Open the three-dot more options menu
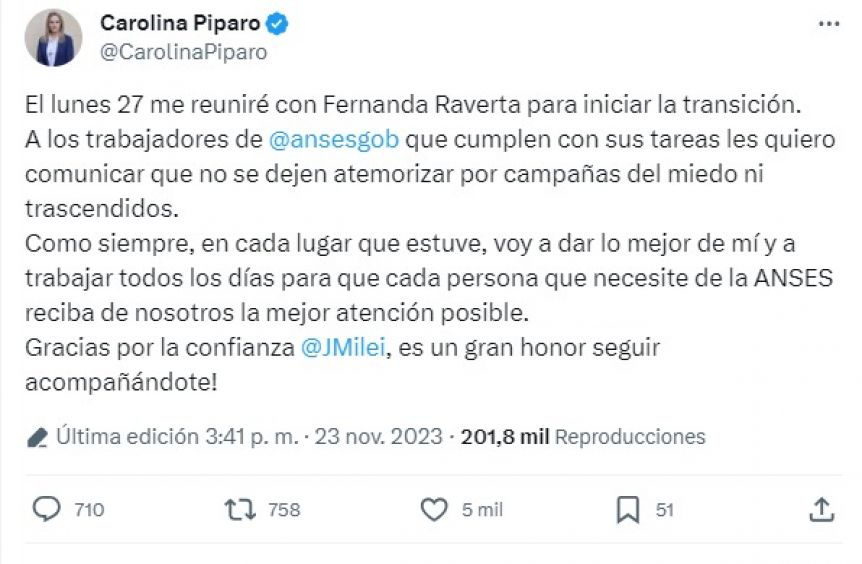862x564 pixels. point(829,24)
